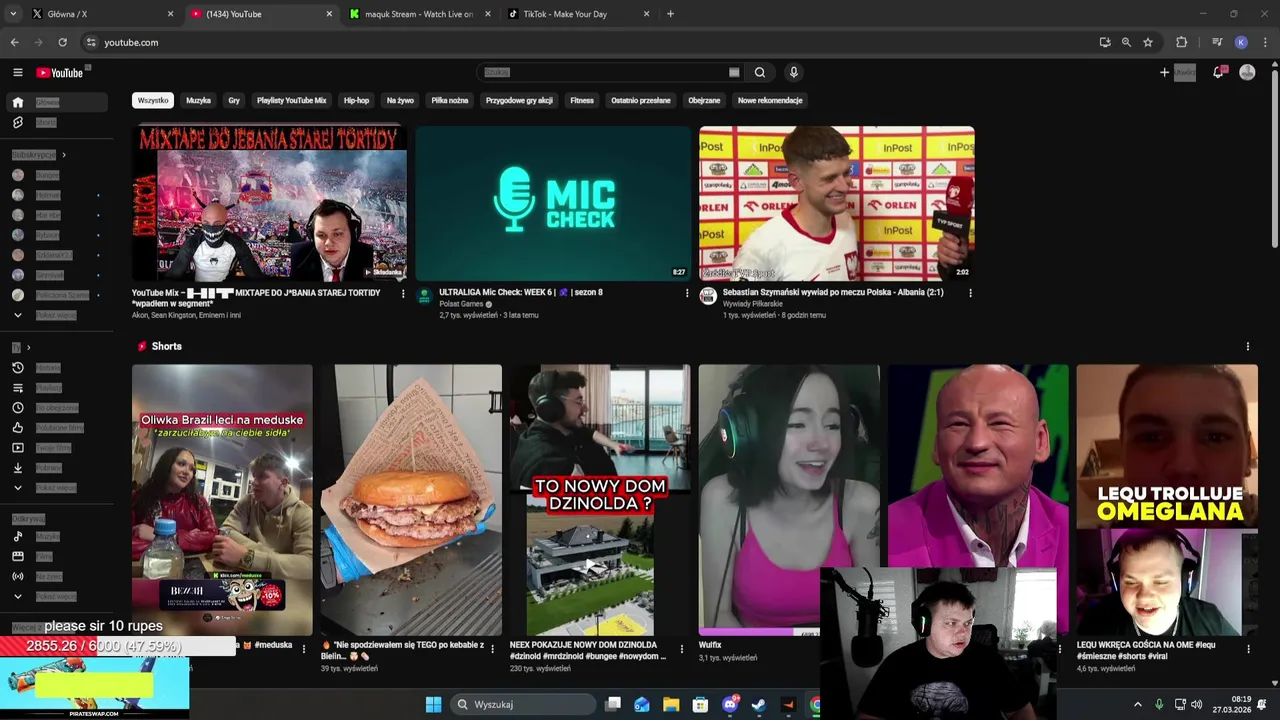Open YouTube notifications bell
The image size is (1280, 720).
(x=1218, y=72)
